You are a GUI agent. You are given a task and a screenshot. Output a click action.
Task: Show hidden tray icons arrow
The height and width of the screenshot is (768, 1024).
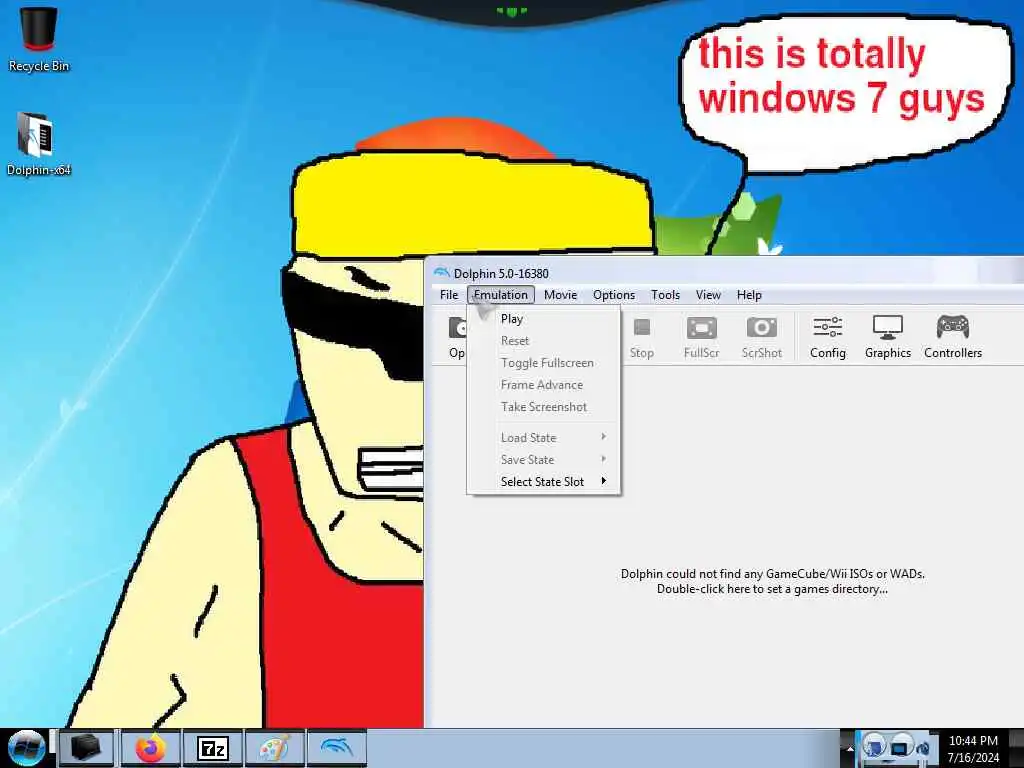pos(850,749)
